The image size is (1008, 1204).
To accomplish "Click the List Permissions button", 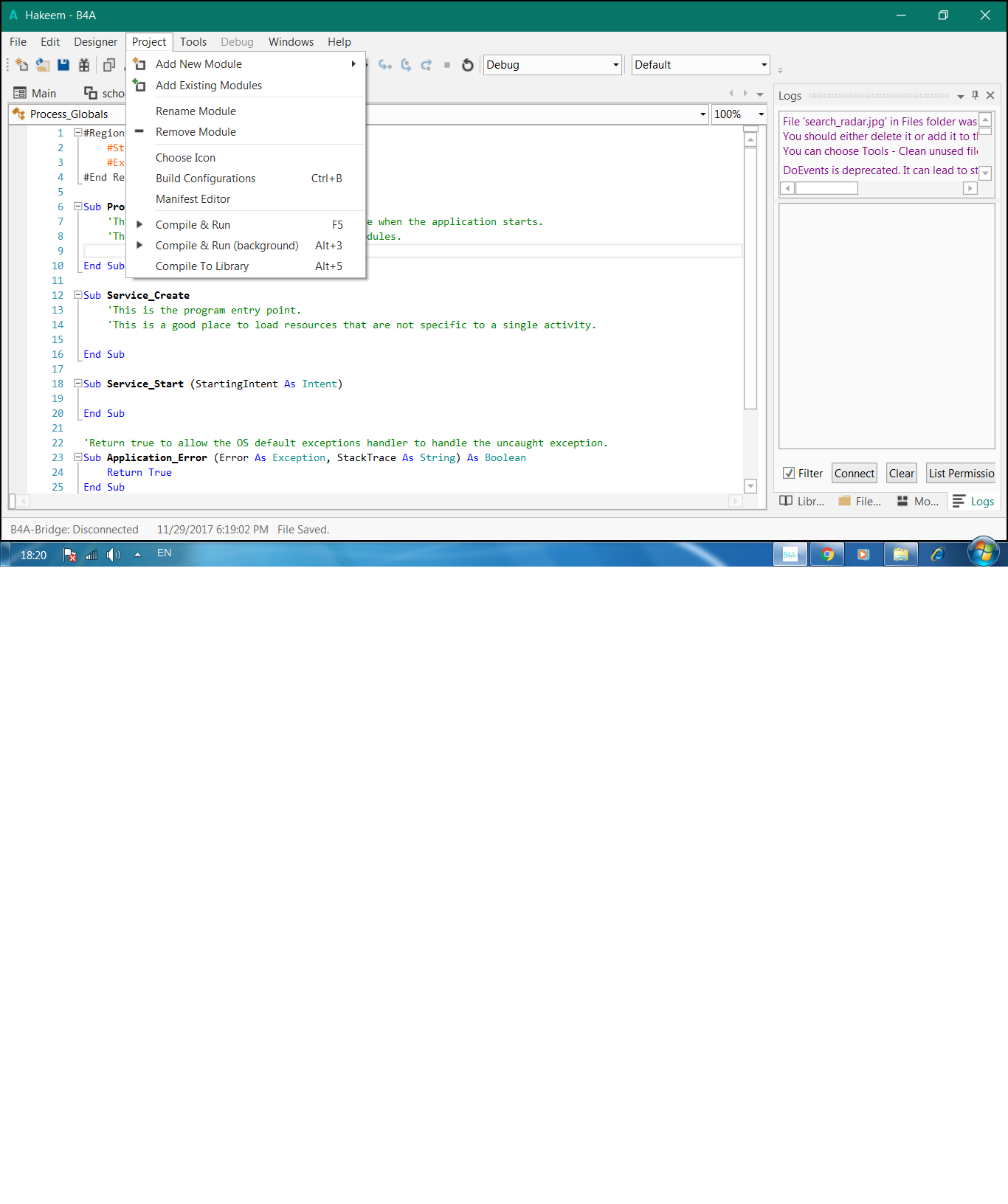I will coord(961,473).
